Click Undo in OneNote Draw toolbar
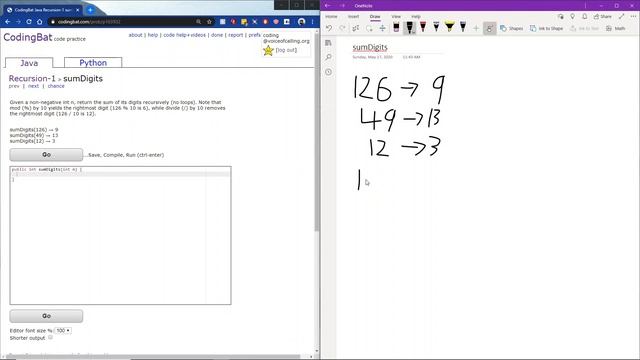 pos(329,28)
